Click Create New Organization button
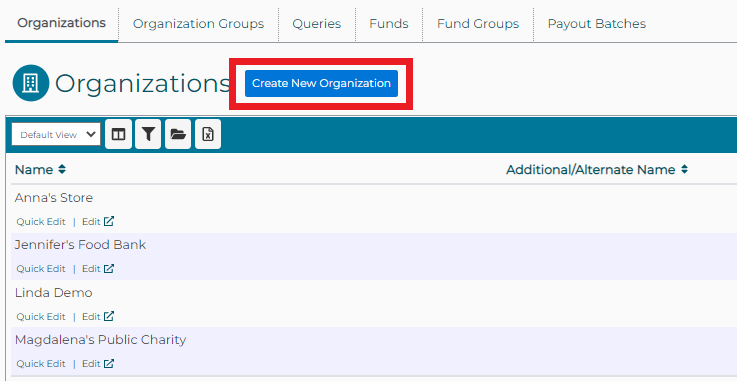This screenshot has height=381, width=737. [321, 83]
